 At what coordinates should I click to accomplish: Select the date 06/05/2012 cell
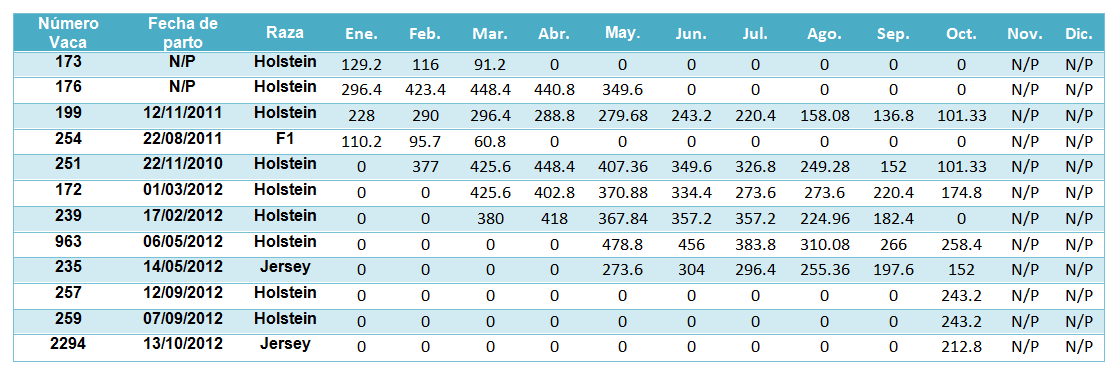pos(183,241)
